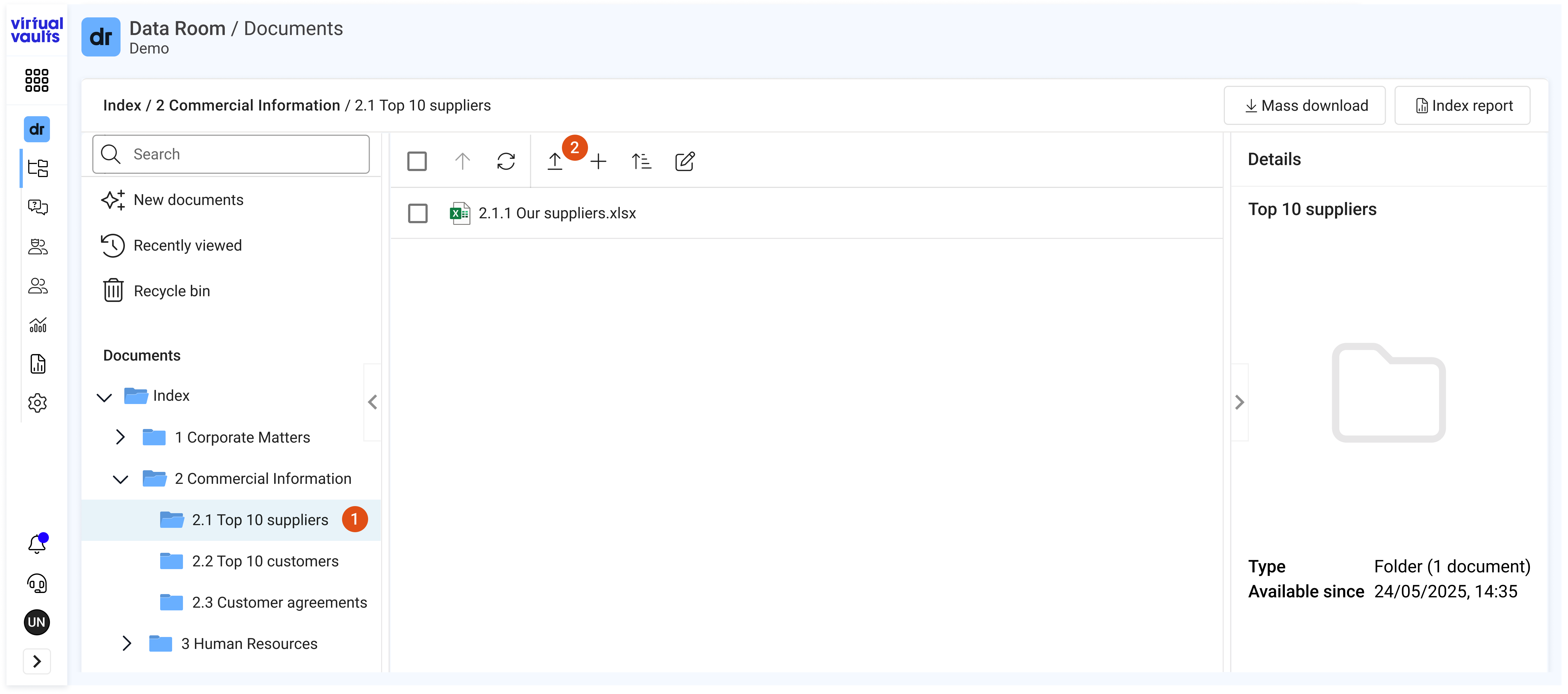The height and width of the screenshot is (694, 1568).
Task: Open the Recycle bin entry
Action: [172, 291]
